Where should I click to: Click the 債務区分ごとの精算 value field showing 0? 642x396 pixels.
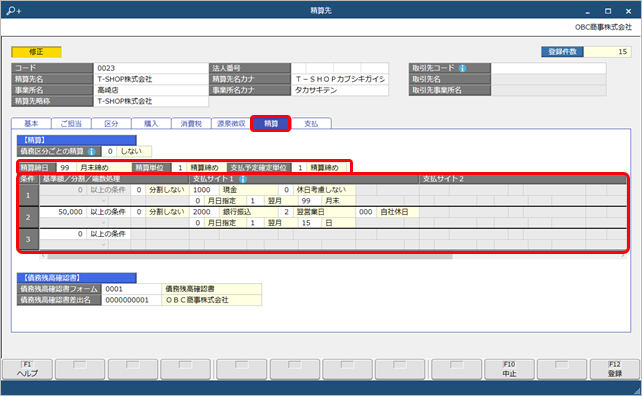click(x=109, y=152)
